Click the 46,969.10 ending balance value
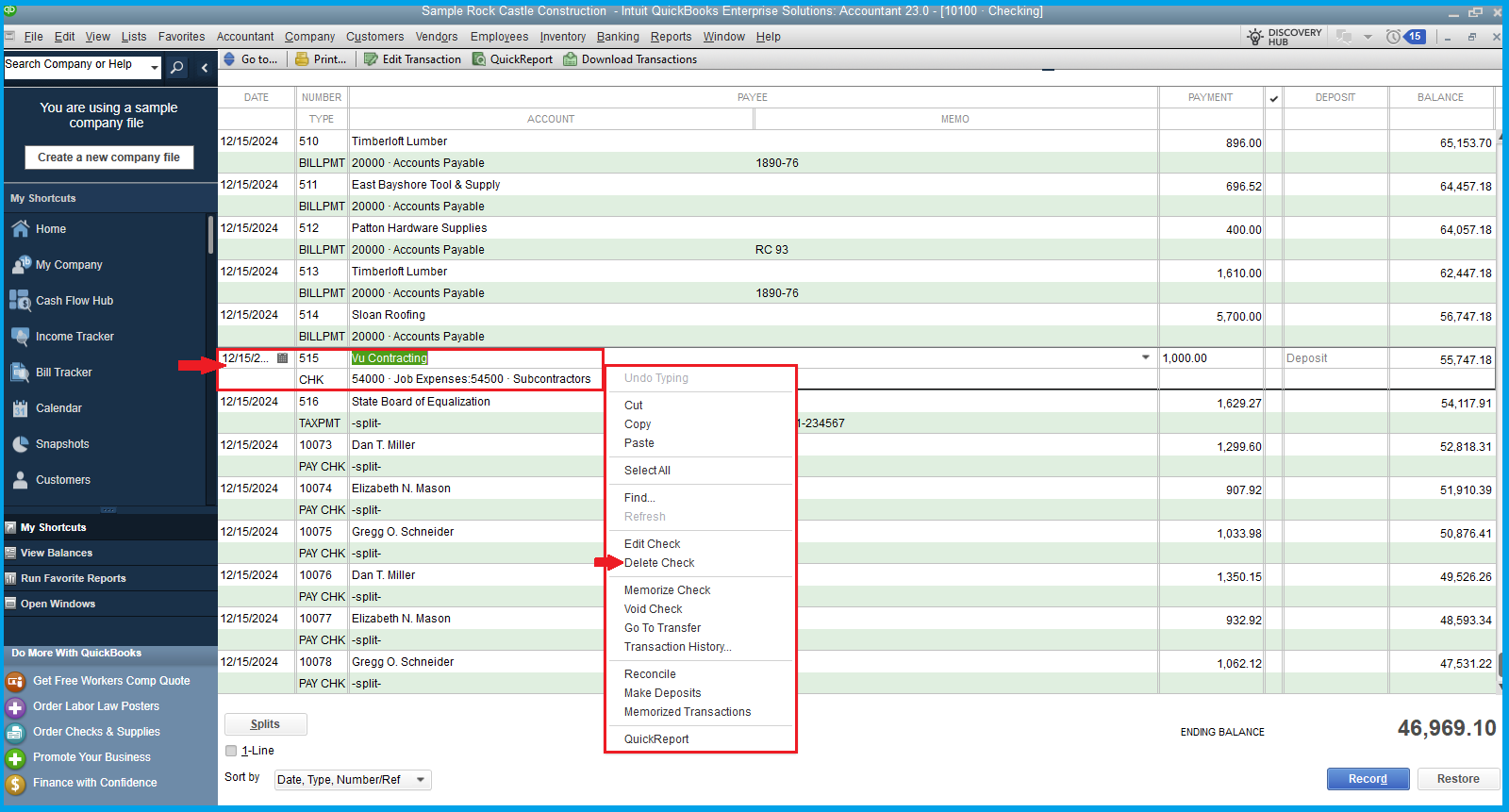Image resolution: width=1509 pixels, height=812 pixels. click(1447, 729)
